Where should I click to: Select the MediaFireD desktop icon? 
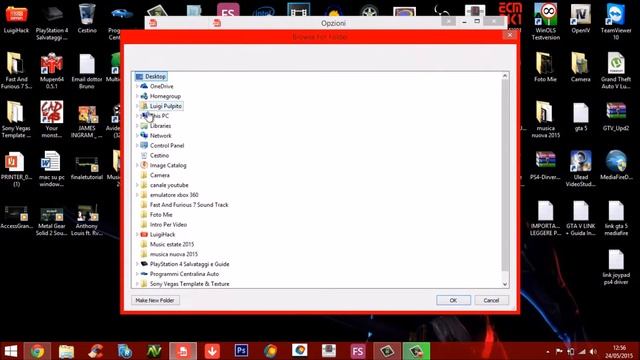click(x=616, y=165)
